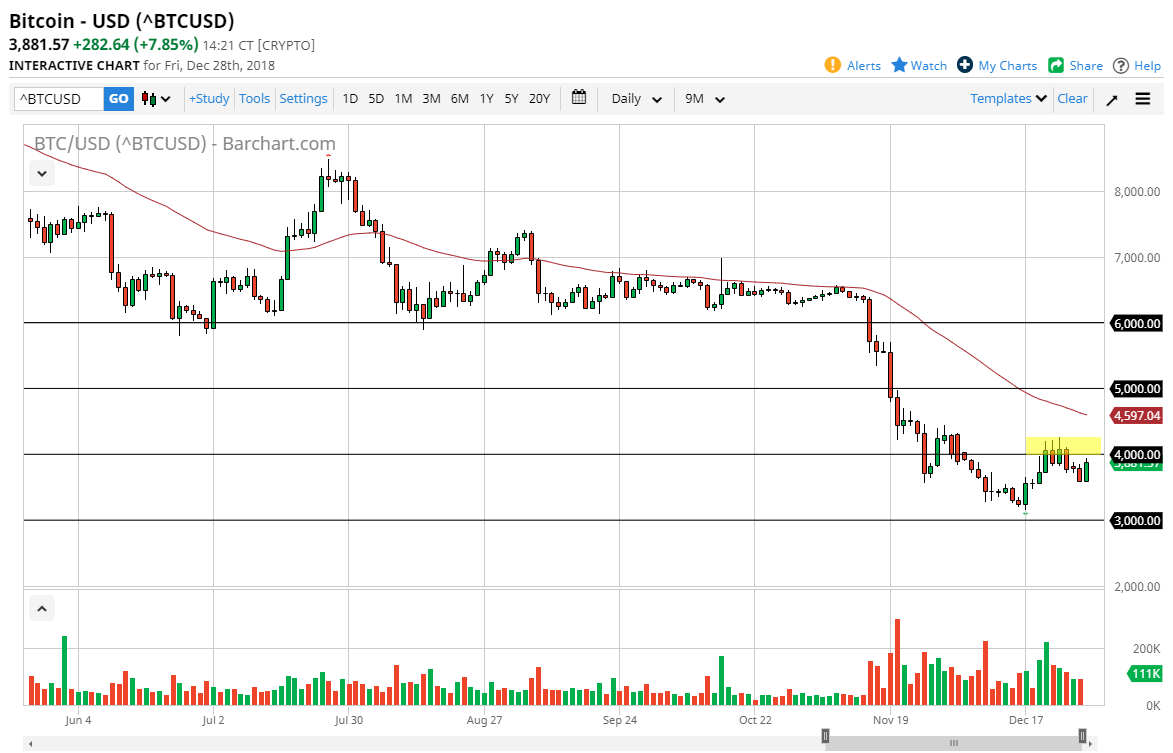Switch to the 1Y timeframe

(x=486, y=99)
